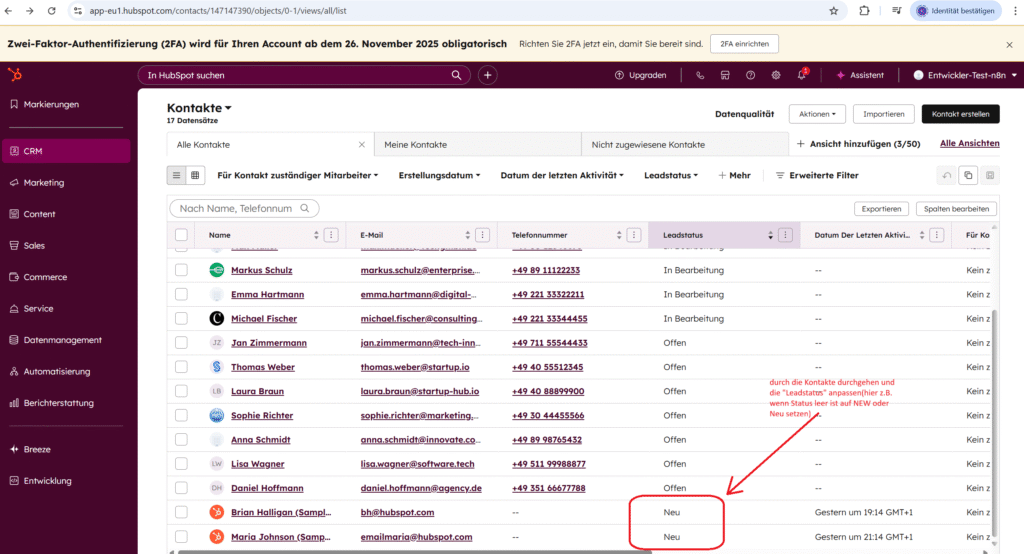Open contact link Daniel Hoffmann

(x=267, y=488)
